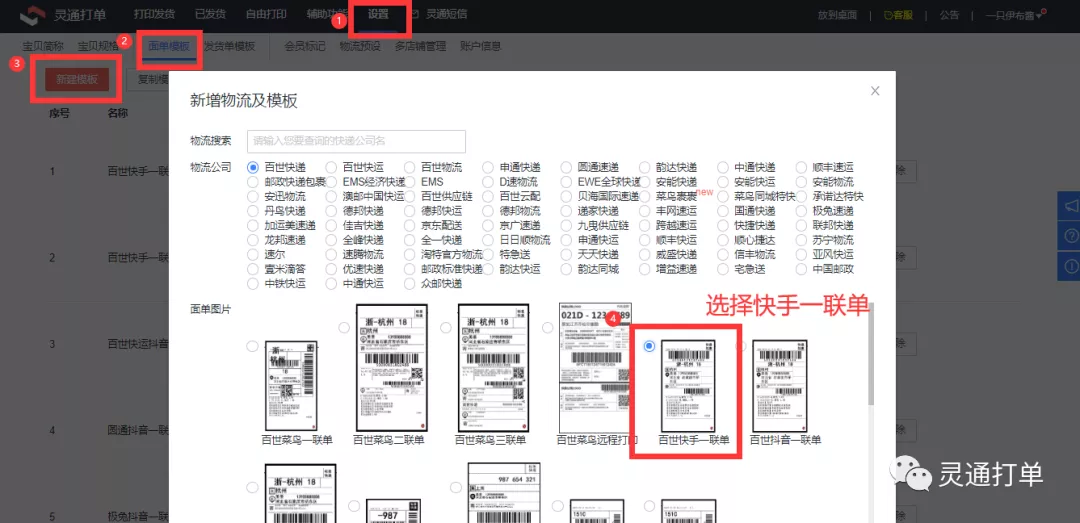Select 百世快运 radio button
Screen dimensions: 1080x523
(x=331, y=167)
